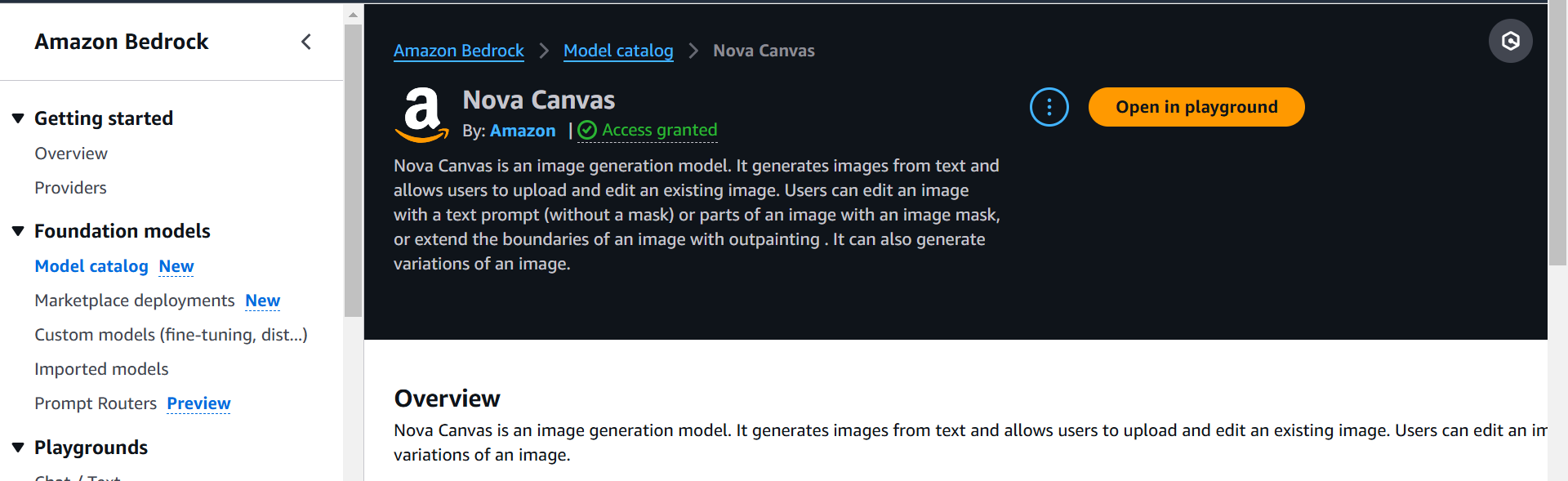Click the Nova Canvas model heading

click(x=539, y=100)
